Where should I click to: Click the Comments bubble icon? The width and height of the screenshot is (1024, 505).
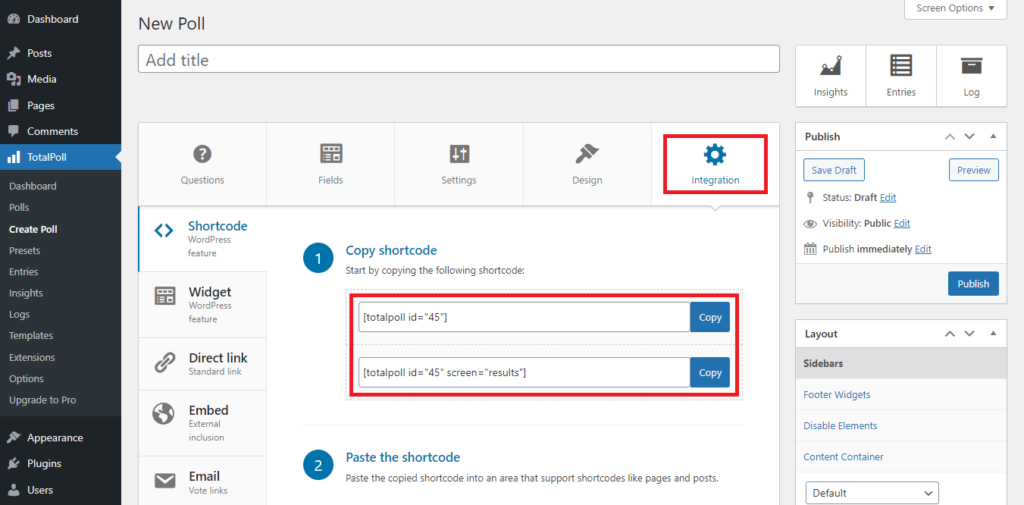click(x=14, y=131)
